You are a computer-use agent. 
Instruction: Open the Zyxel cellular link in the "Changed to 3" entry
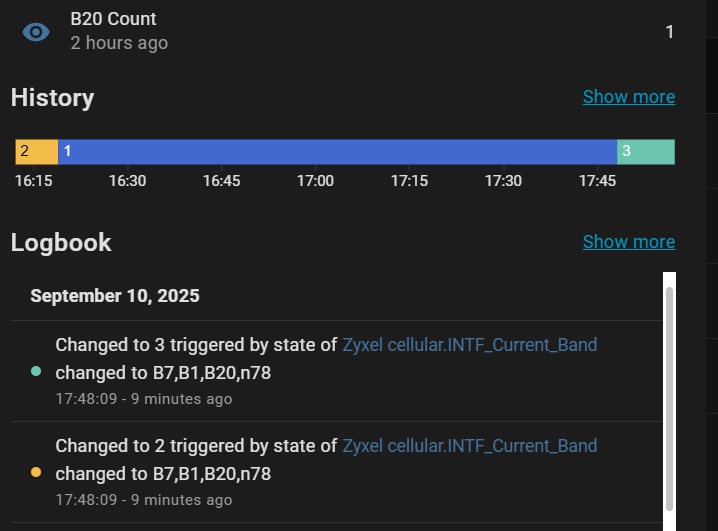(469, 345)
